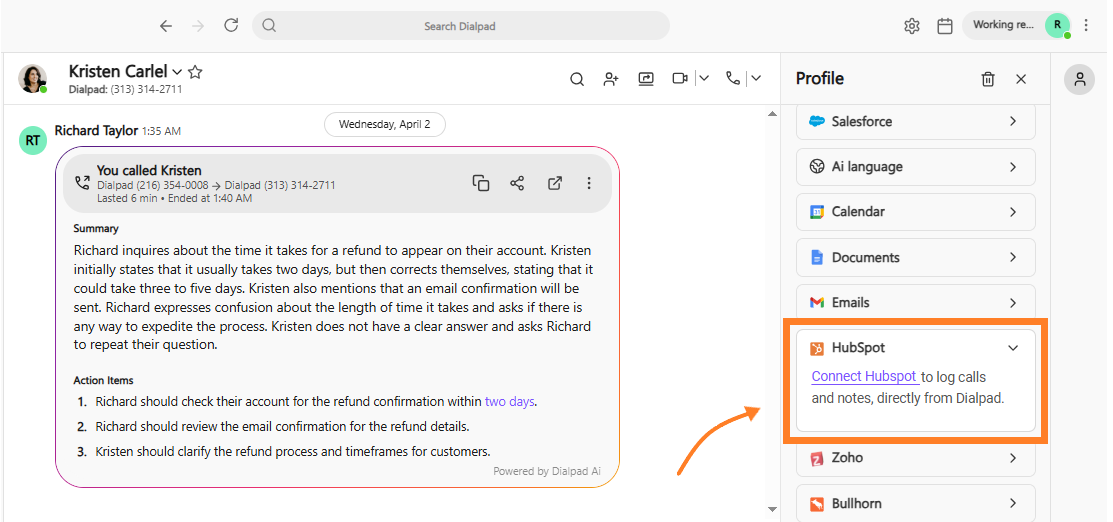Viewport: 1113px width, 522px height.
Task: Search within conversation magnifier icon
Action: pos(577,79)
